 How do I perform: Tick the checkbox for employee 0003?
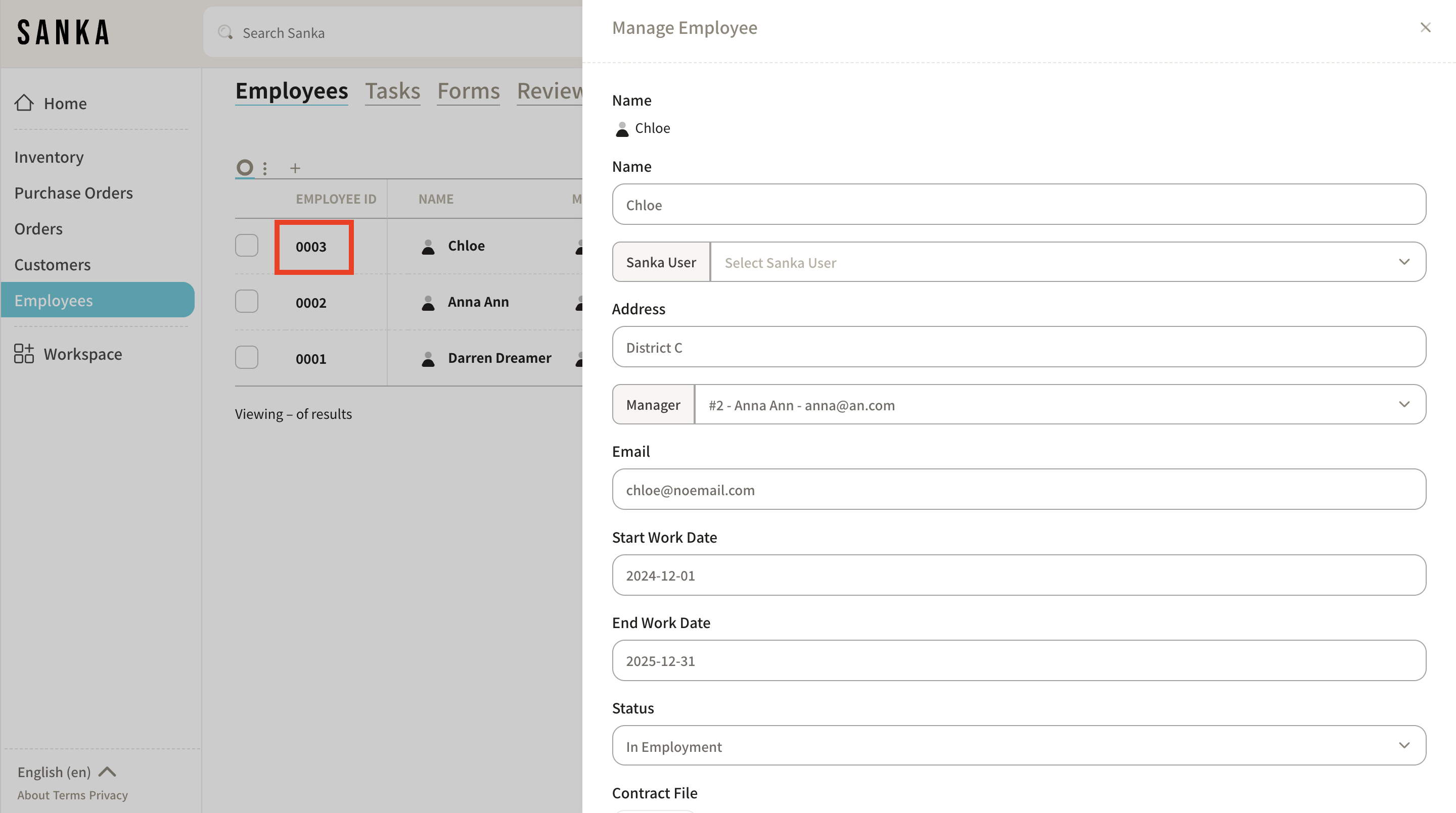coord(246,245)
